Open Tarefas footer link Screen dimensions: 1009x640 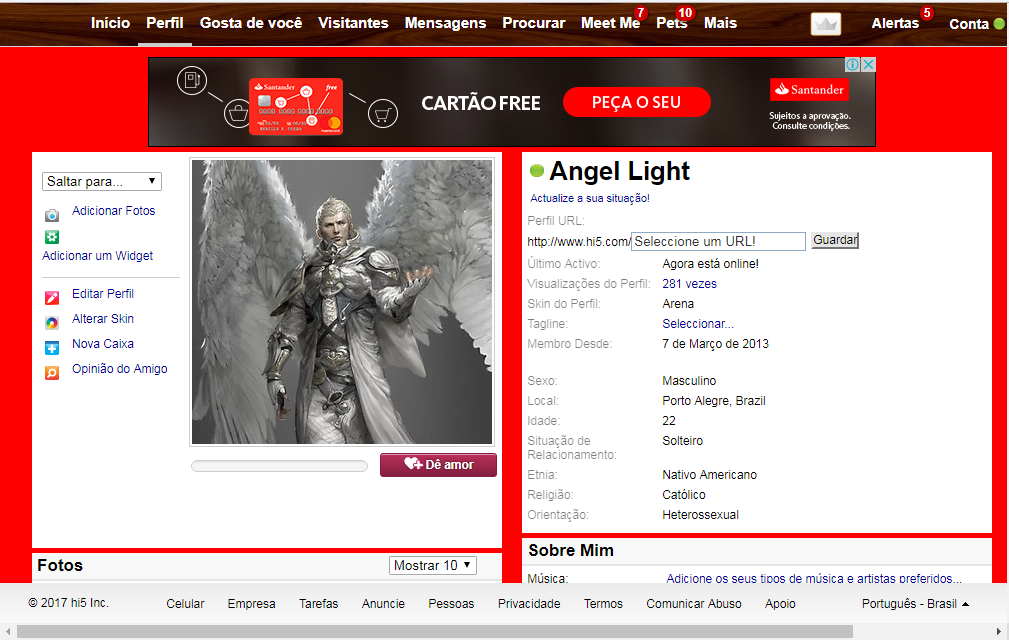(319, 603)
